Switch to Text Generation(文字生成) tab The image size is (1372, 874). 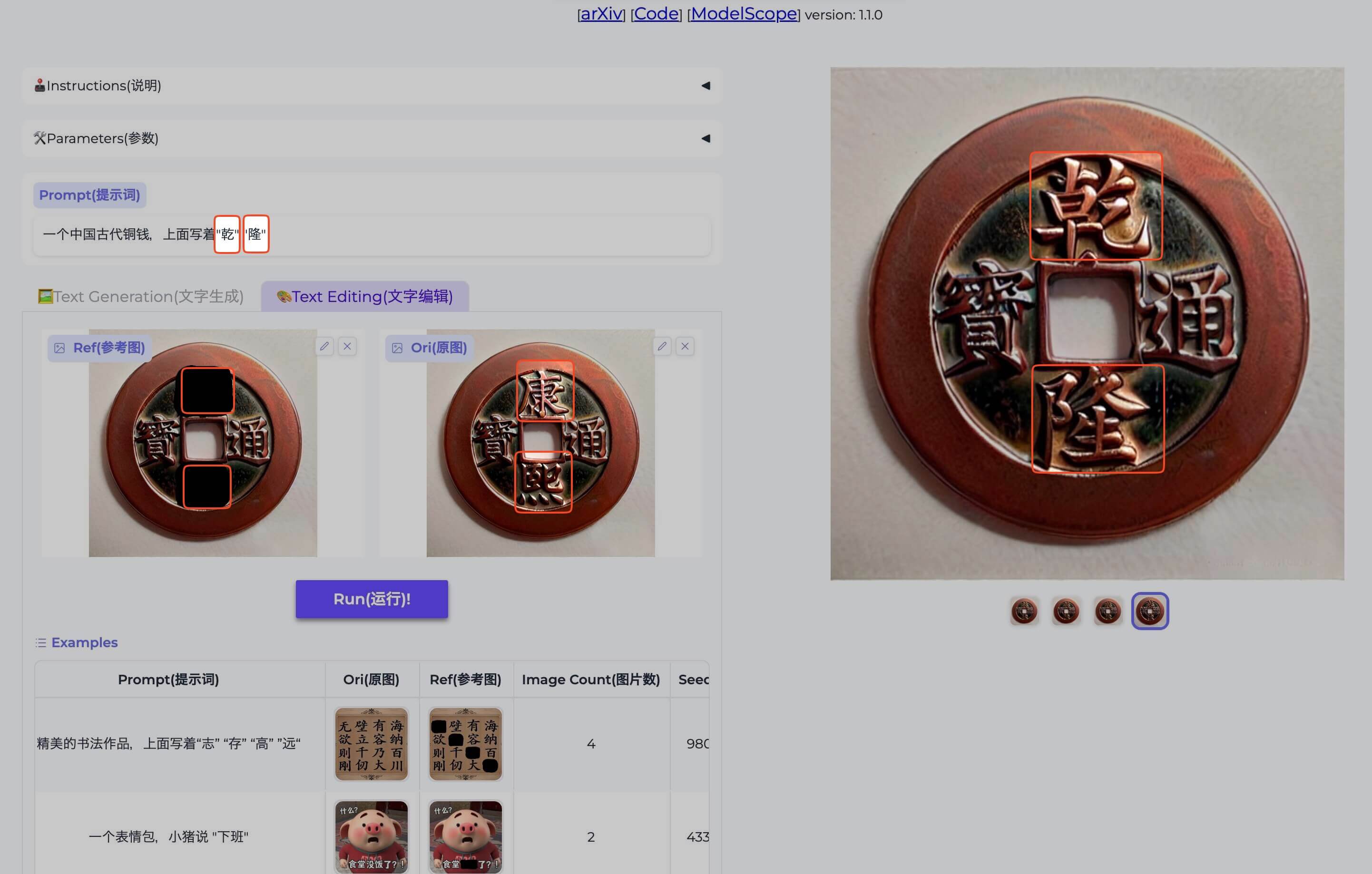click(x=141, y=297)
